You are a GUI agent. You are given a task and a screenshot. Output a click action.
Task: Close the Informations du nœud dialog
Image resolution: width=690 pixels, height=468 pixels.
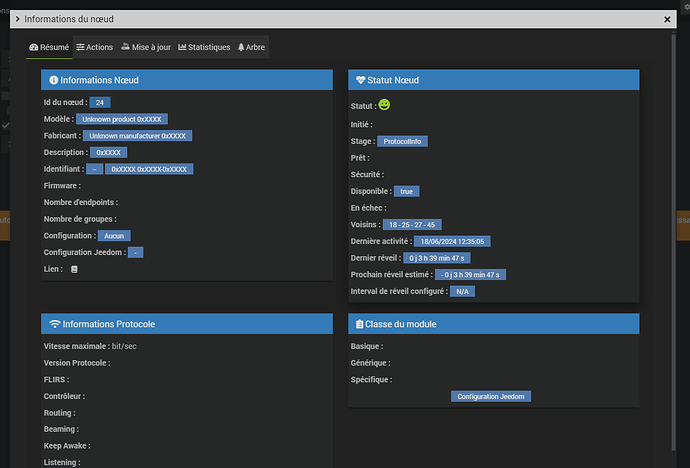coord(668,19)
